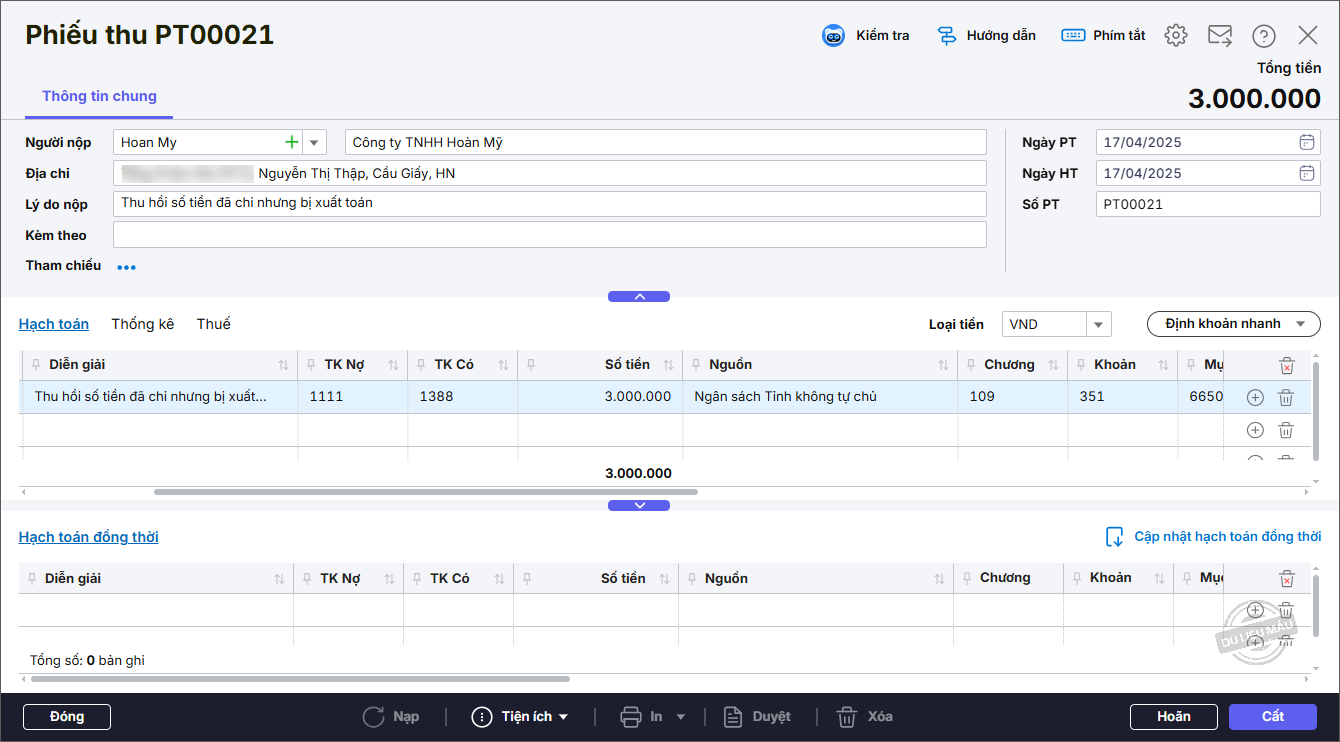This screenshot has width=1340, height=742.
Task: Click green plus to add Người nộp
Action: coord(291,142)
